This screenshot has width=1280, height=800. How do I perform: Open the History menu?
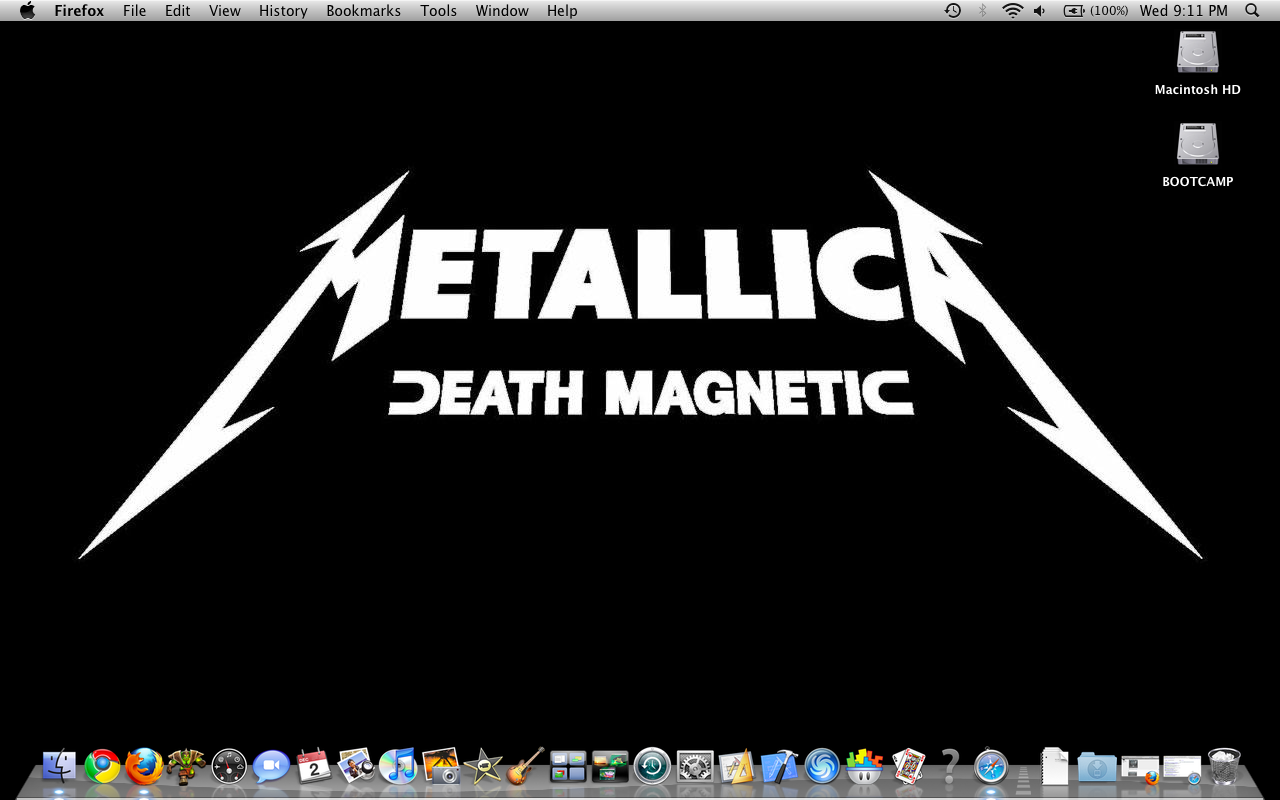pyautogui.click(x=283, y=11)
